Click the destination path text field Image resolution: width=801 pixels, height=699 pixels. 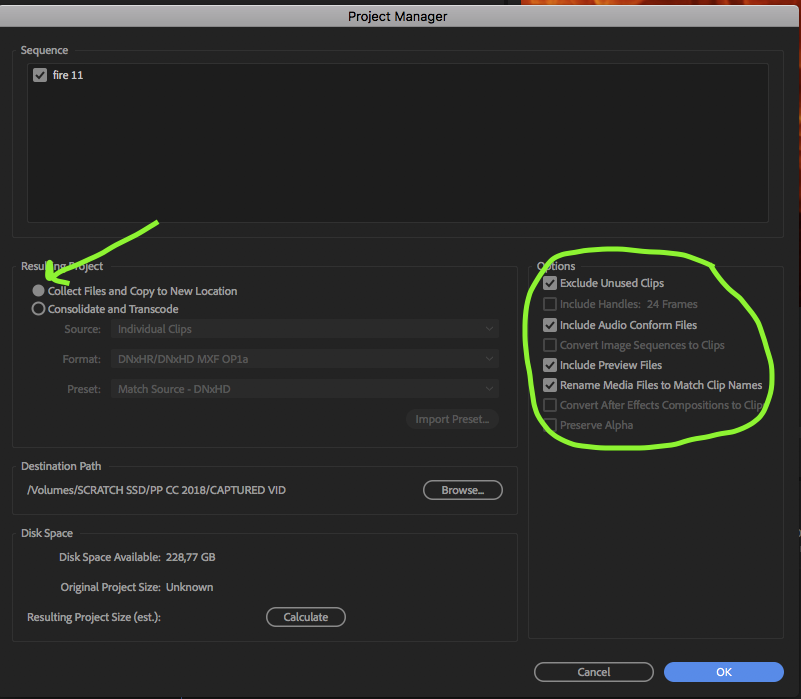(150, 490)
